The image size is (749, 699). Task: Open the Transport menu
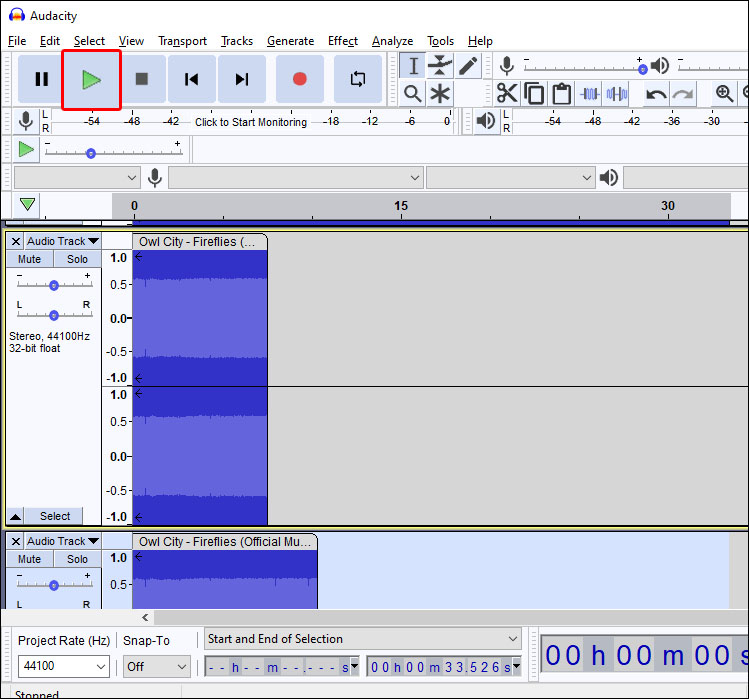tap(182, 41)
